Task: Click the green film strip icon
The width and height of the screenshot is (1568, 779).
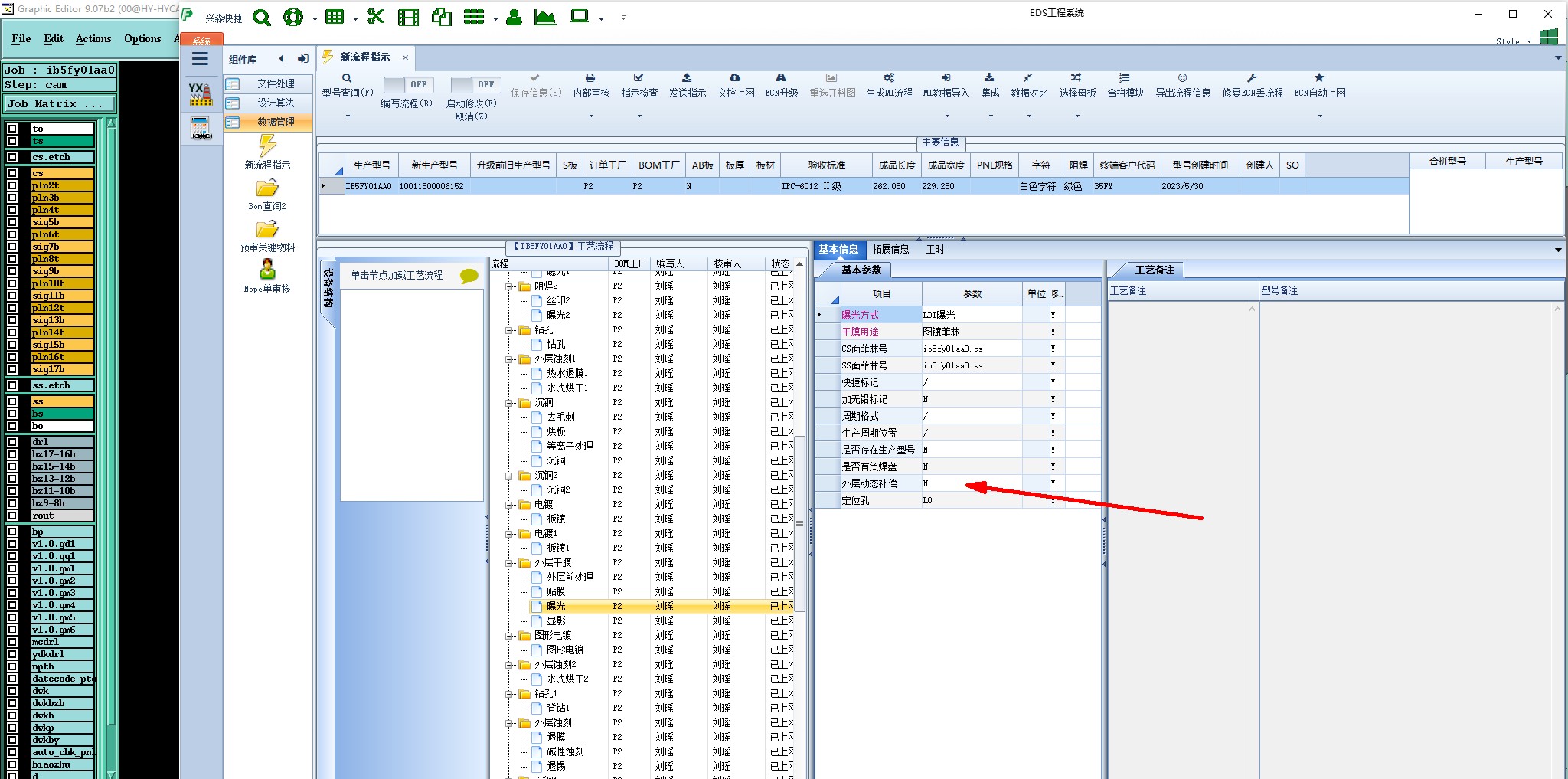Action: (x=408, y=17)
